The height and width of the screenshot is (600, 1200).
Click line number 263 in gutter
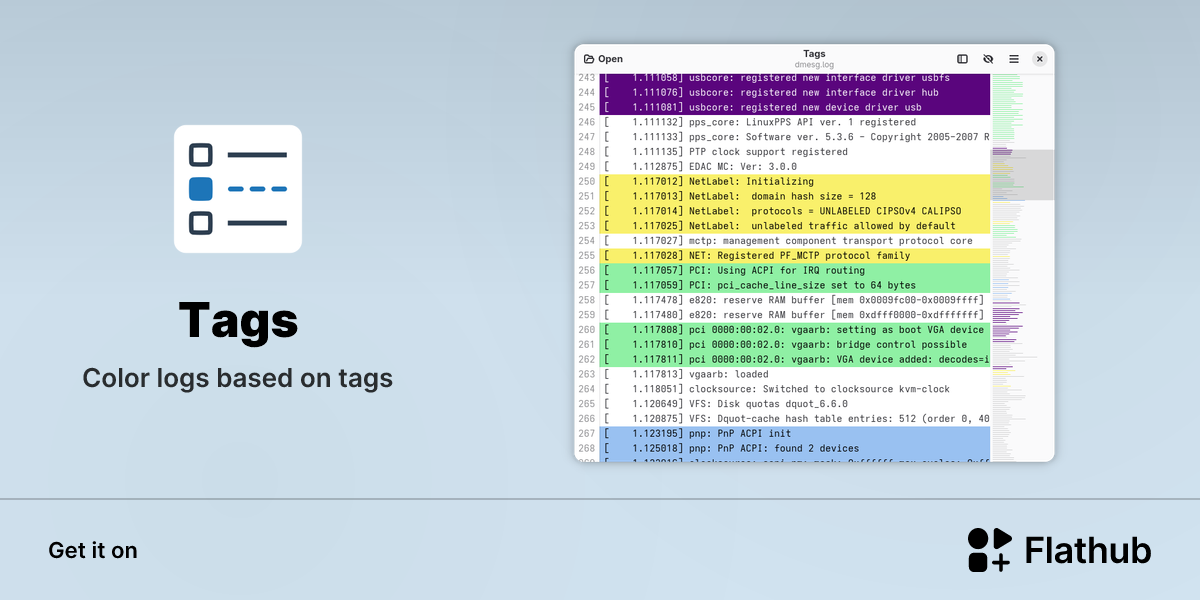[586, 374]
